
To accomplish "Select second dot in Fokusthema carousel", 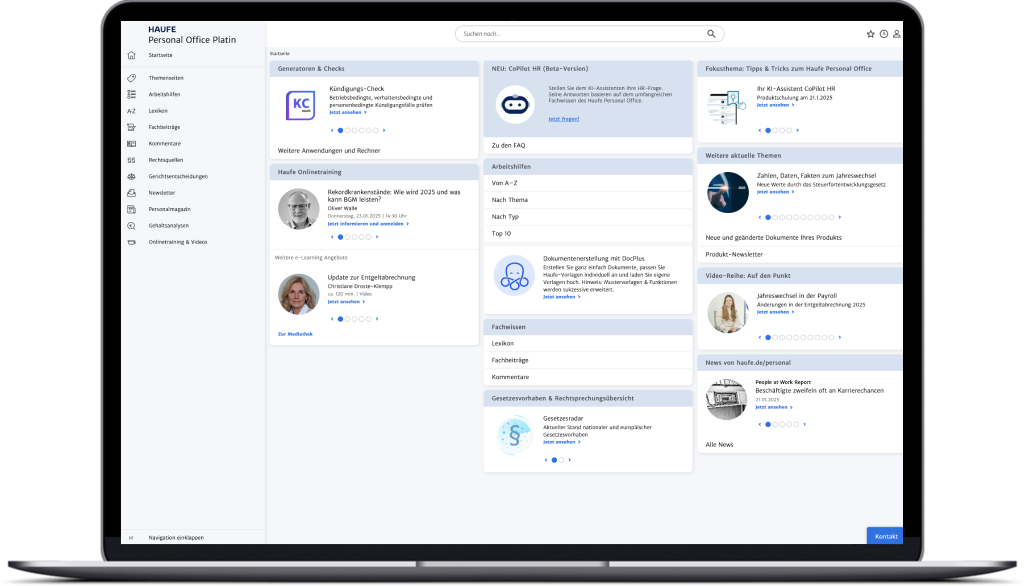I will (x=775, y=130).
